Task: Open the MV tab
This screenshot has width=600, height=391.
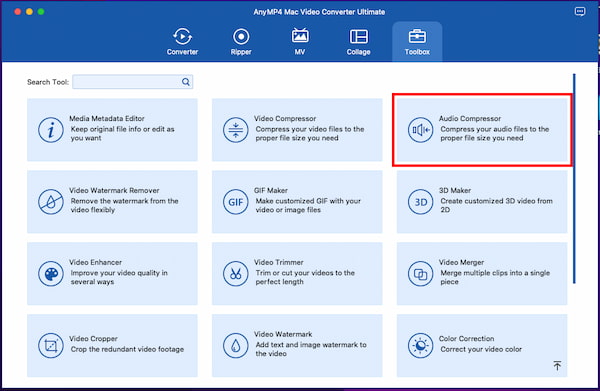Action: click(300, 41)
